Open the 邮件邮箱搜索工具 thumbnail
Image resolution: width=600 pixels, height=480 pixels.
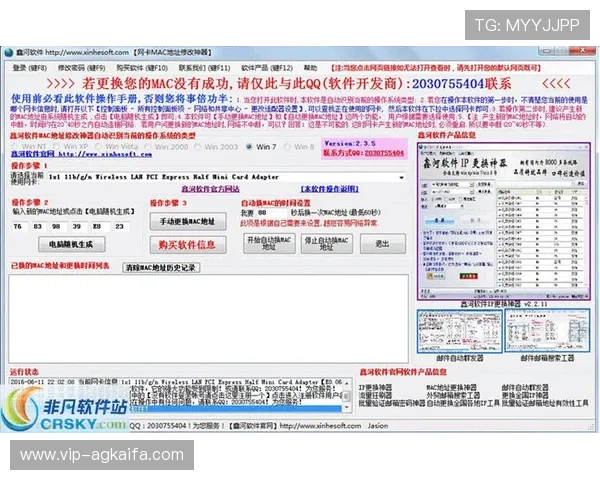click(x=547, y=331)
